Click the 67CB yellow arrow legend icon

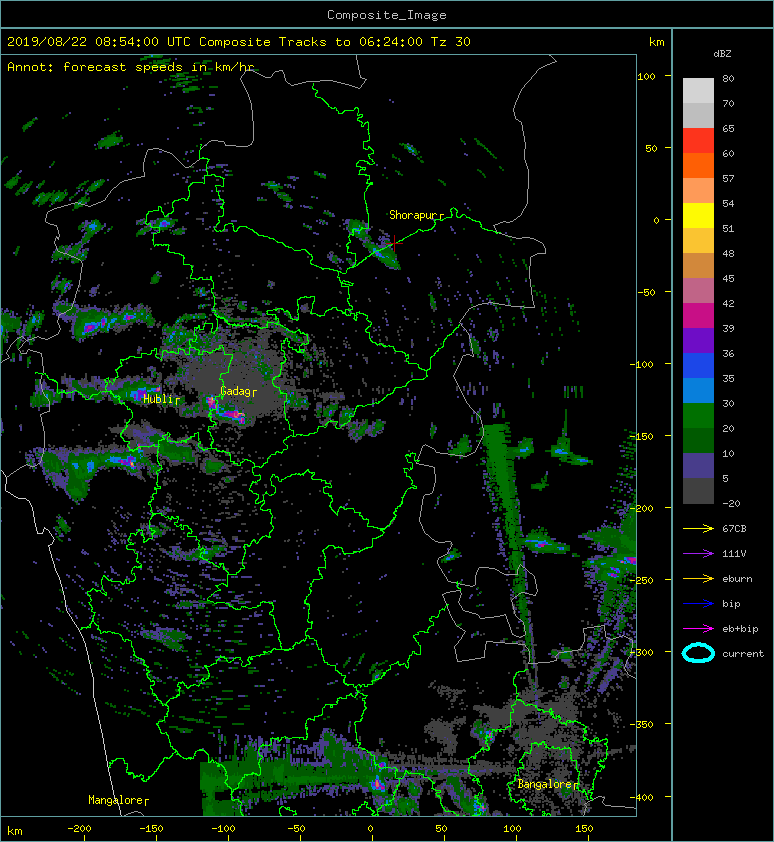point(698,529)
